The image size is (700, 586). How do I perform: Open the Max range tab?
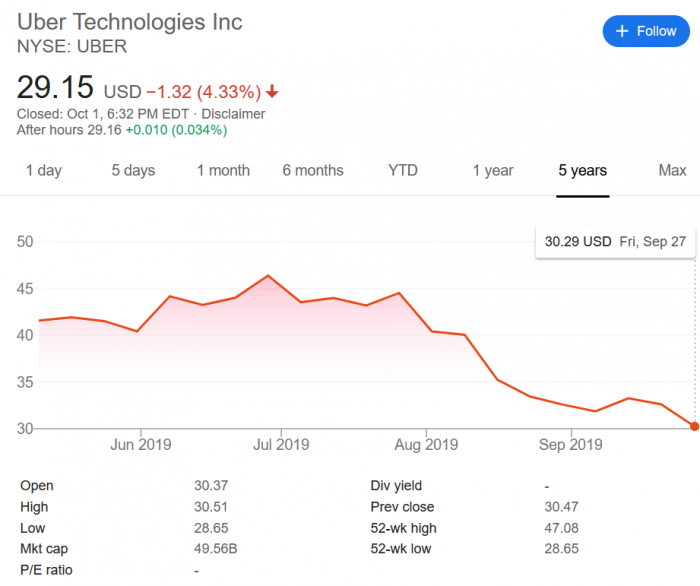tap(672, 170)
